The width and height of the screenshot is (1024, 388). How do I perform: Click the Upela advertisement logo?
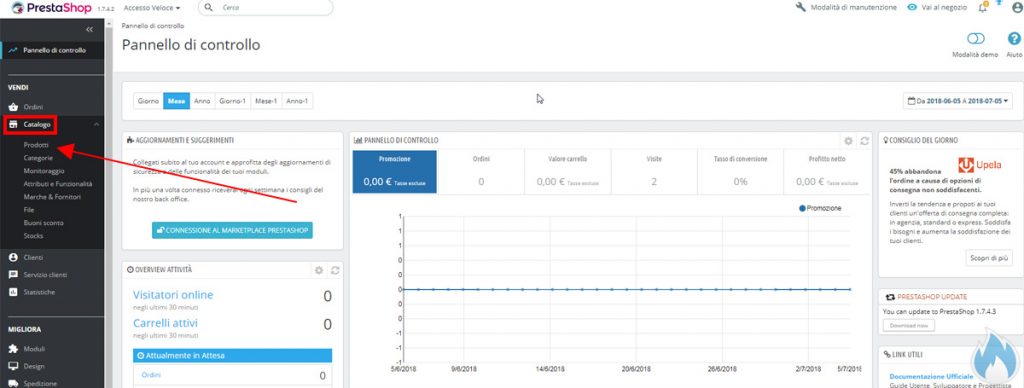tap(980, 165)
